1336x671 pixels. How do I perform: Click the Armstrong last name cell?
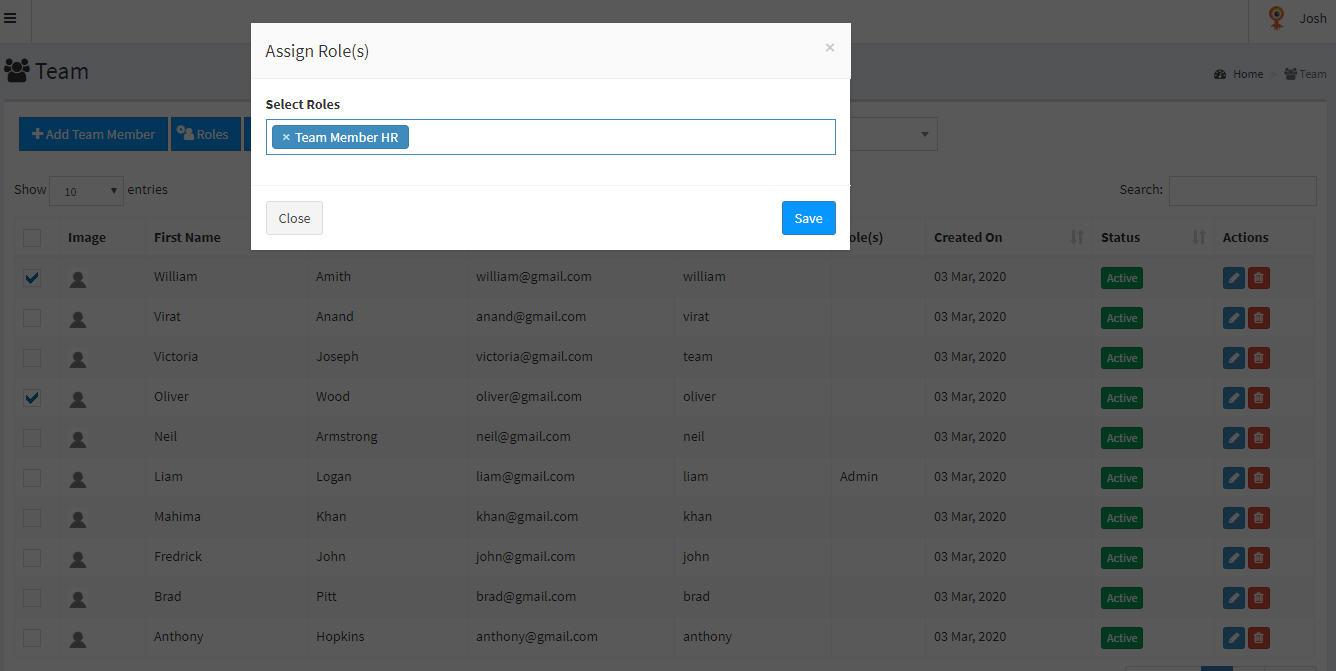347,436
